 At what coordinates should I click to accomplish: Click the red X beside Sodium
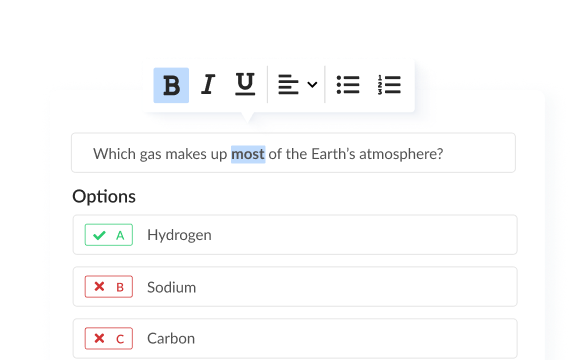pyautogui.click(x=99, y=287)
